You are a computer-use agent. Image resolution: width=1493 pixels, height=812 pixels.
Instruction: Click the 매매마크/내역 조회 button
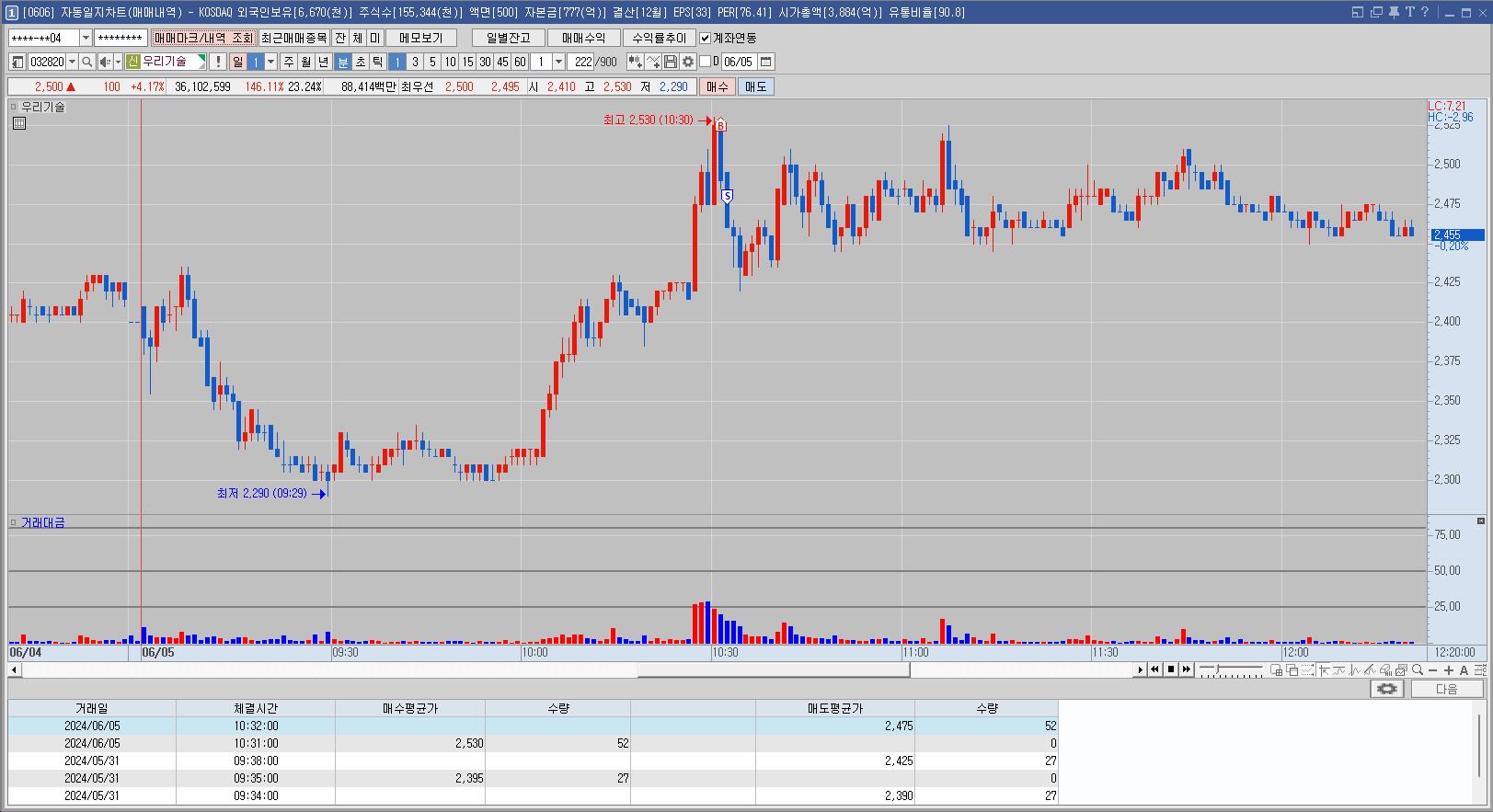203,38
